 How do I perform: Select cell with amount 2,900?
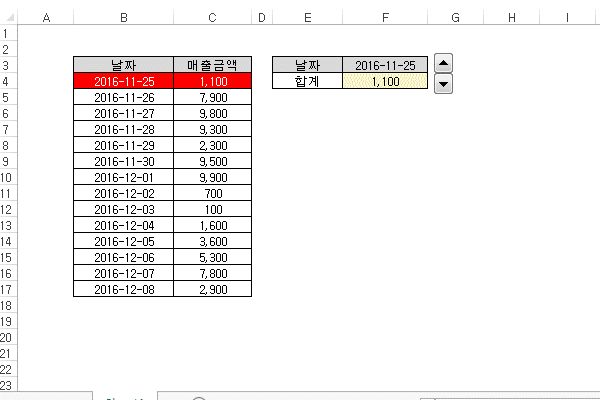tap(212, 289)
